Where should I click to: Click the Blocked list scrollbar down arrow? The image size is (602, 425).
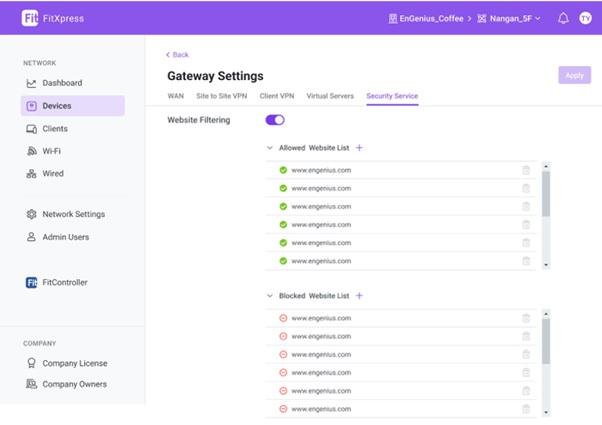tap(546, 413)
